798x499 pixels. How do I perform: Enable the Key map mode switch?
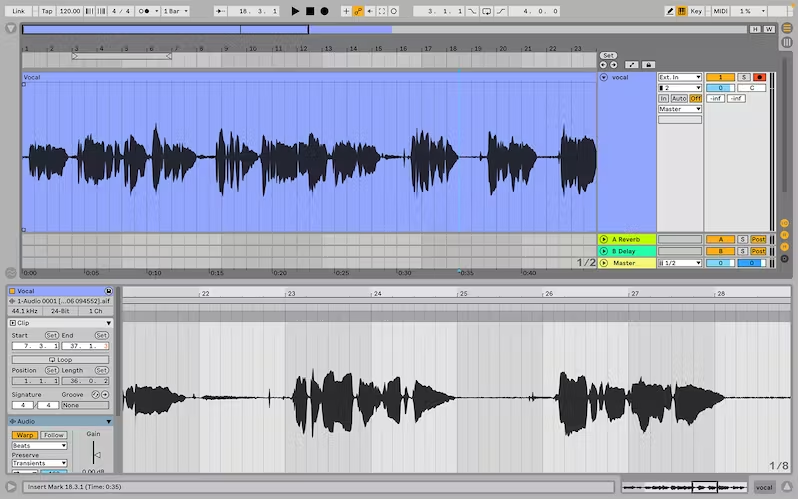pos(696,11)
